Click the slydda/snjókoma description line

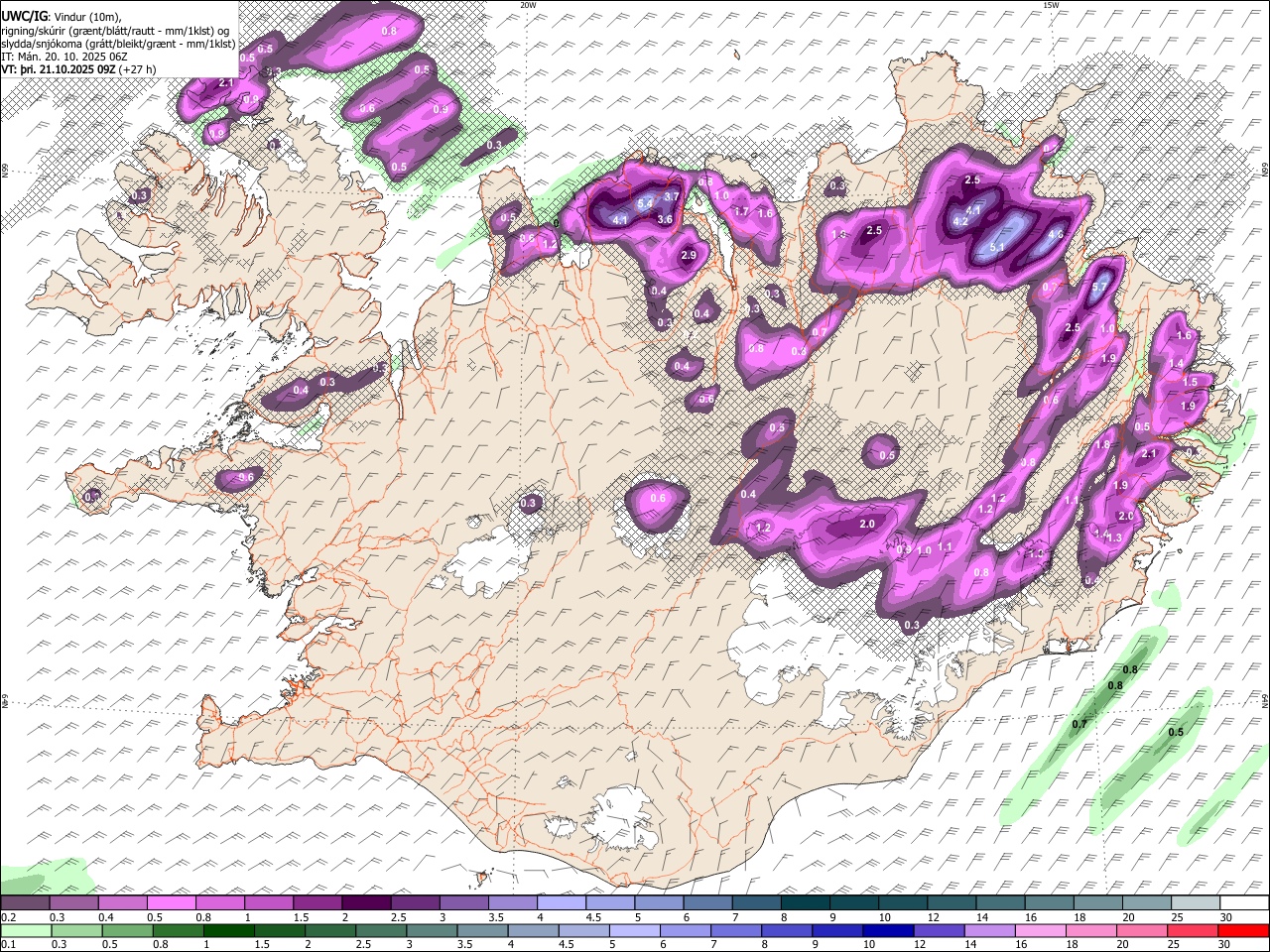pyautogui.click(x=118, y=44)
